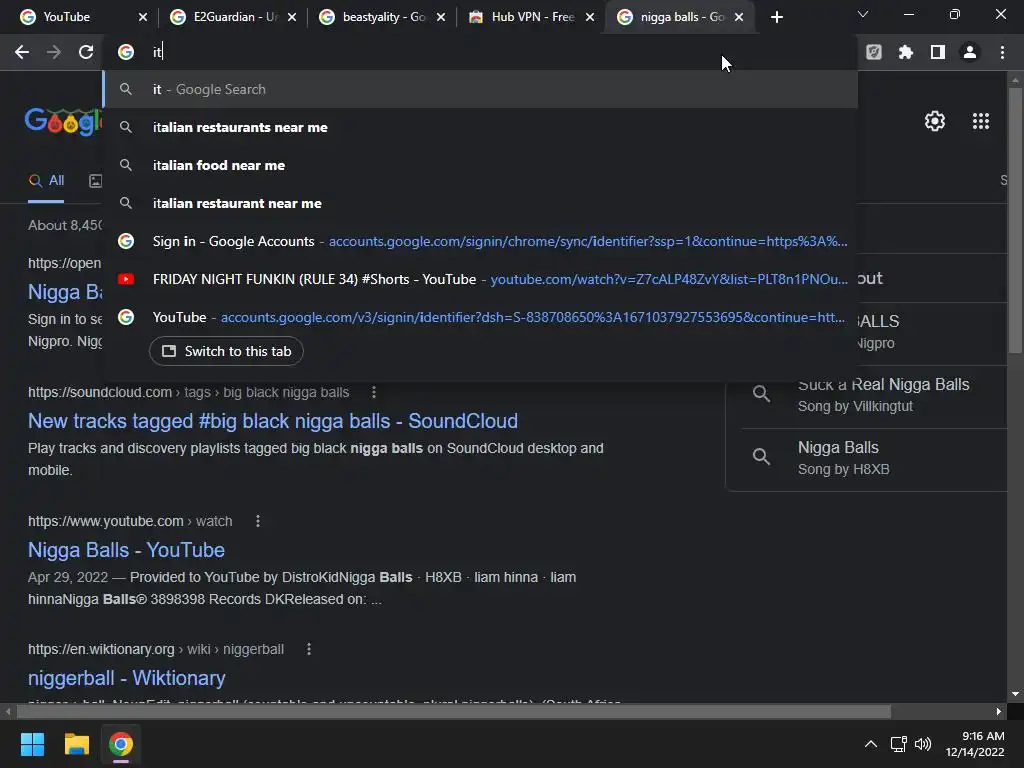Open 'Sign in - Google Accounts' suggestion
Screen dimensions: 1024x768
click(480, 241)
